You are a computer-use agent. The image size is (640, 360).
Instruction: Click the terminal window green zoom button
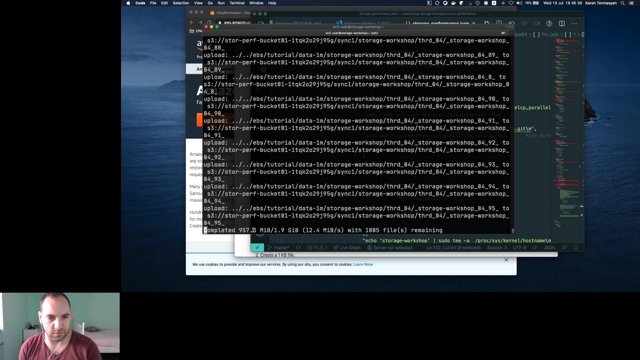tap(217, 27)
